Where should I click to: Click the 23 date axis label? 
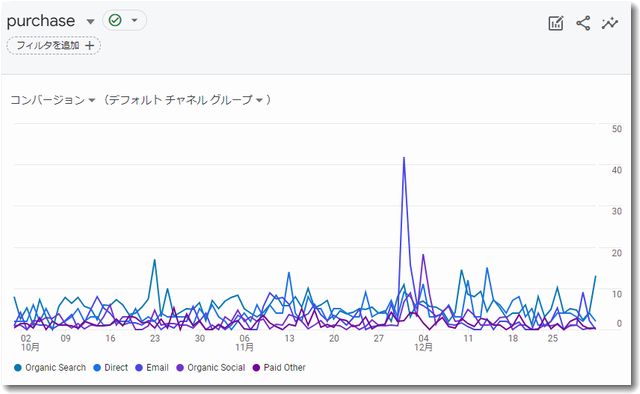[x=155, y=338]
